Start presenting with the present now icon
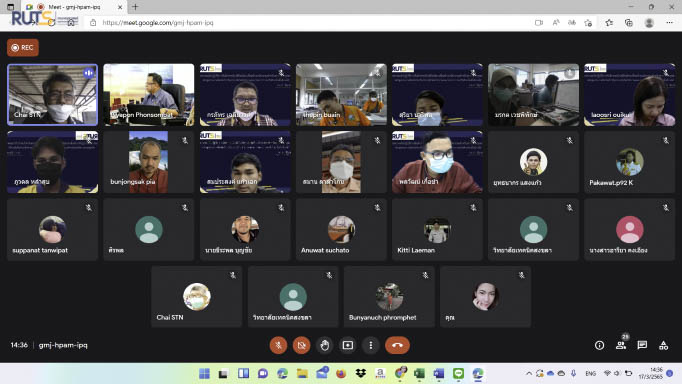This screenshot has width=682, height=384. click(348, 345)
